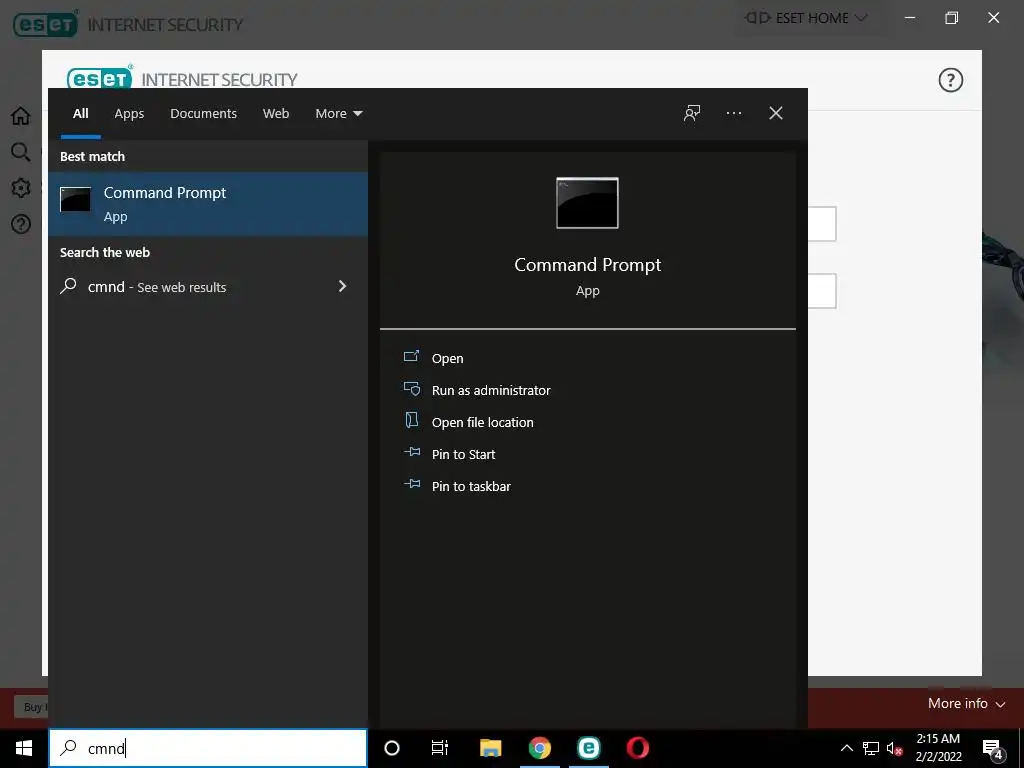Image resolution: width=1024 pixels, height=768 pixels.
Task: Click first ESET input field behind search
Action: coord(822,224)
